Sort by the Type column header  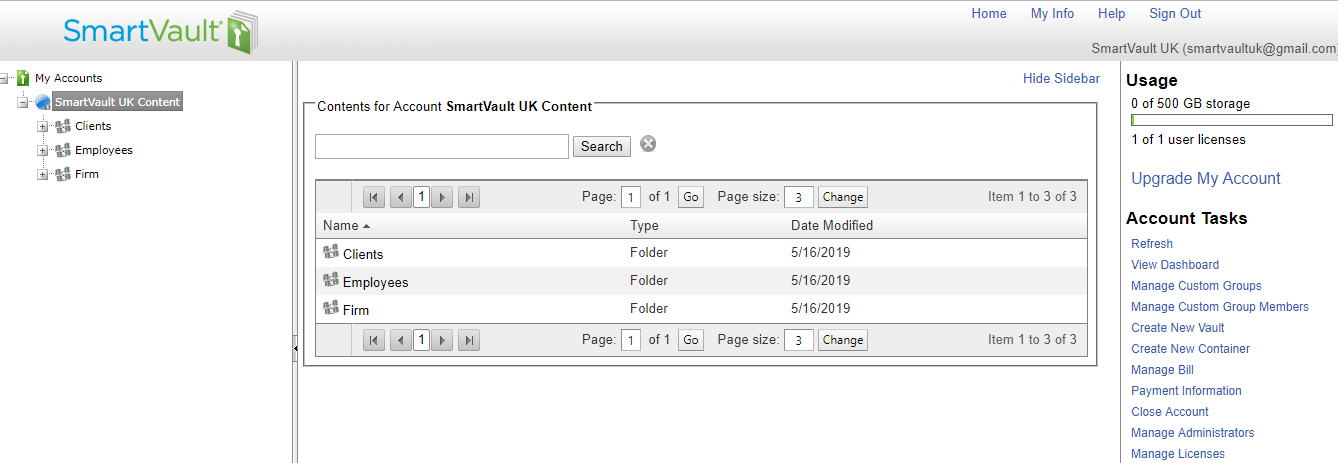point(644,226)
